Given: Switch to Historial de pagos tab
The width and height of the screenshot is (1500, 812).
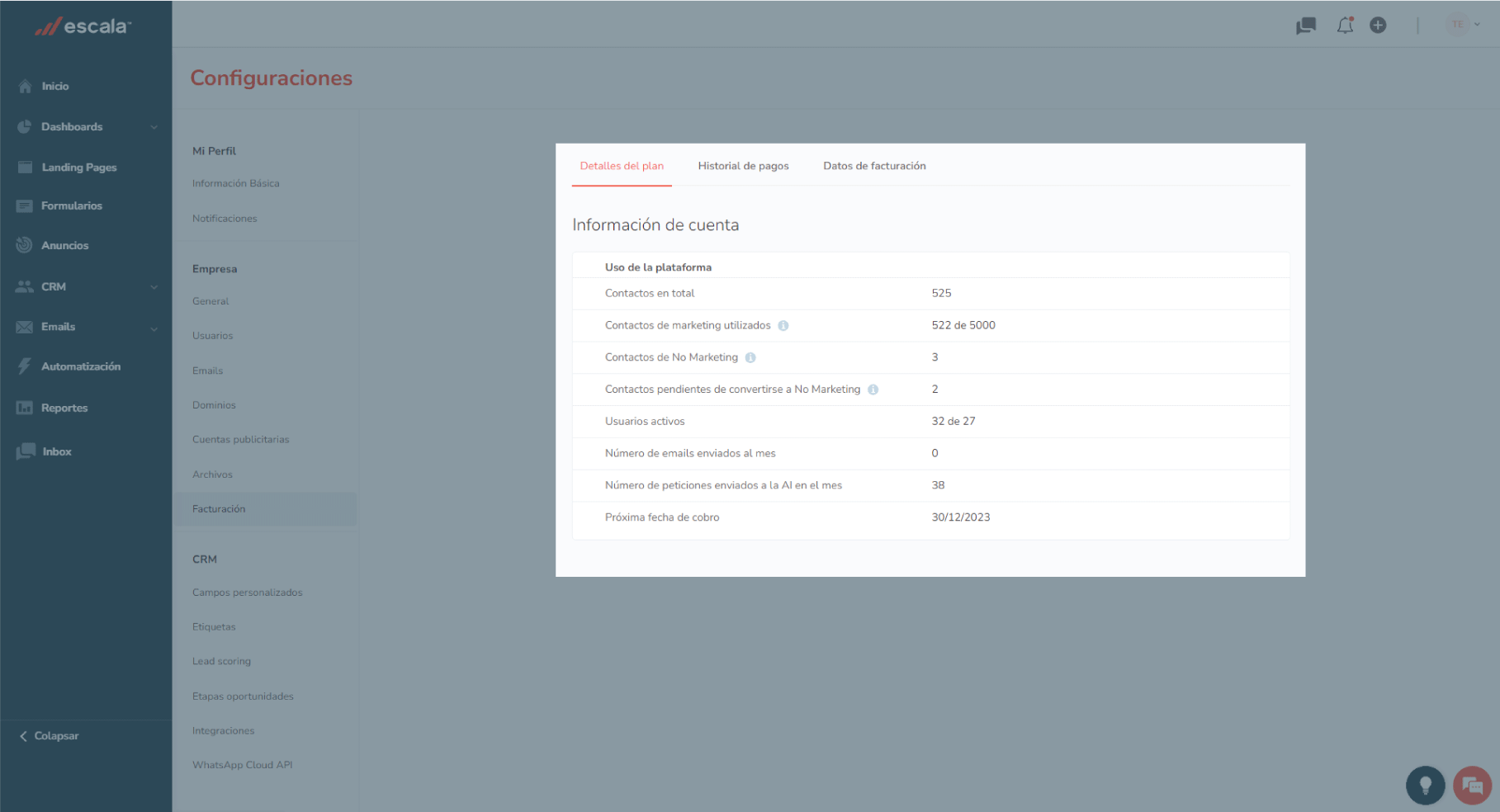Looking at the screenshot, I should (x=743, y=166).
